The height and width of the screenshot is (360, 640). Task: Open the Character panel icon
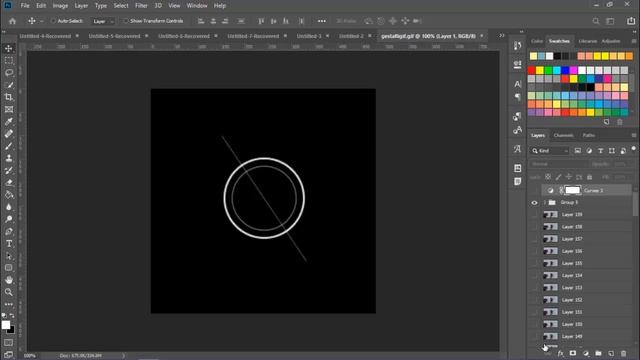click(518, 84)
